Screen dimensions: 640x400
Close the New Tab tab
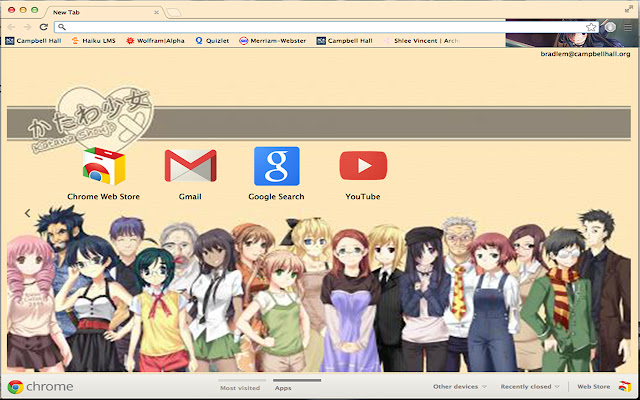(156, 13)
